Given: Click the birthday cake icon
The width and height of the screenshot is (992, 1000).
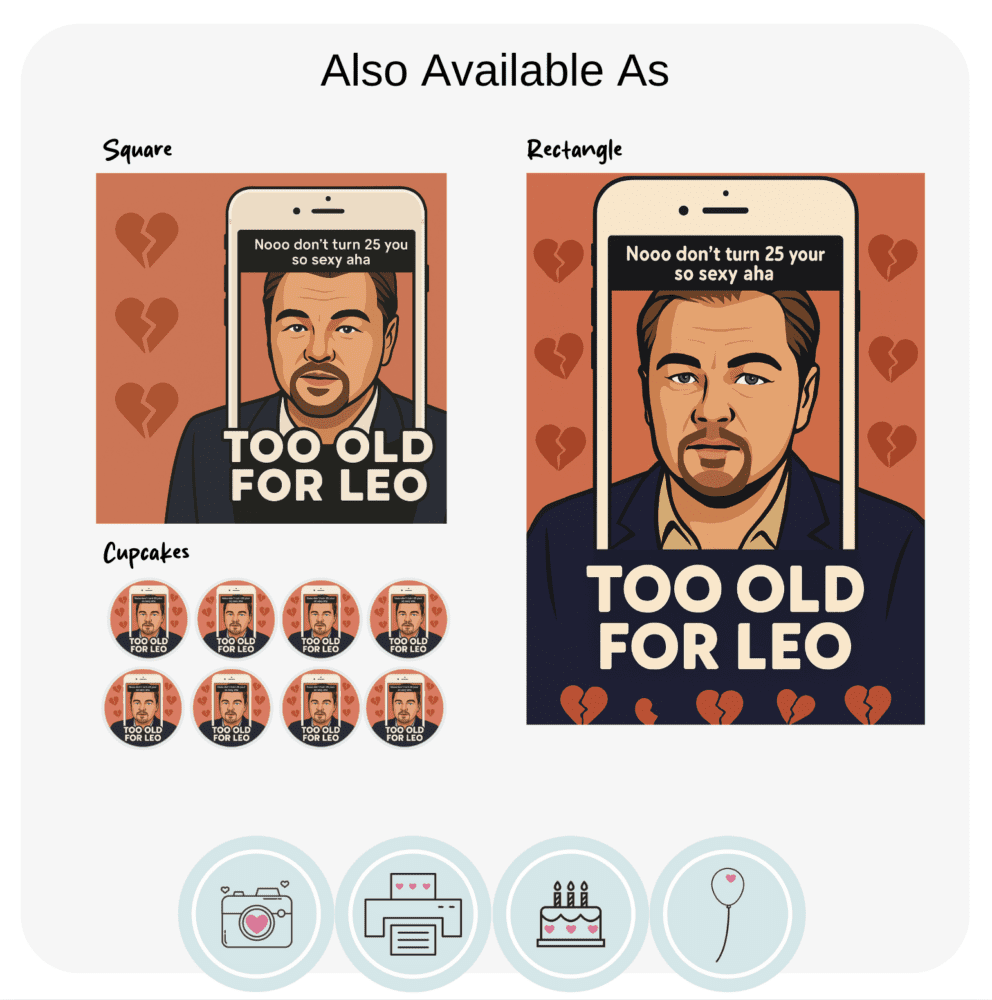Looking at the screenshot, I should click(x=570, y=914).
